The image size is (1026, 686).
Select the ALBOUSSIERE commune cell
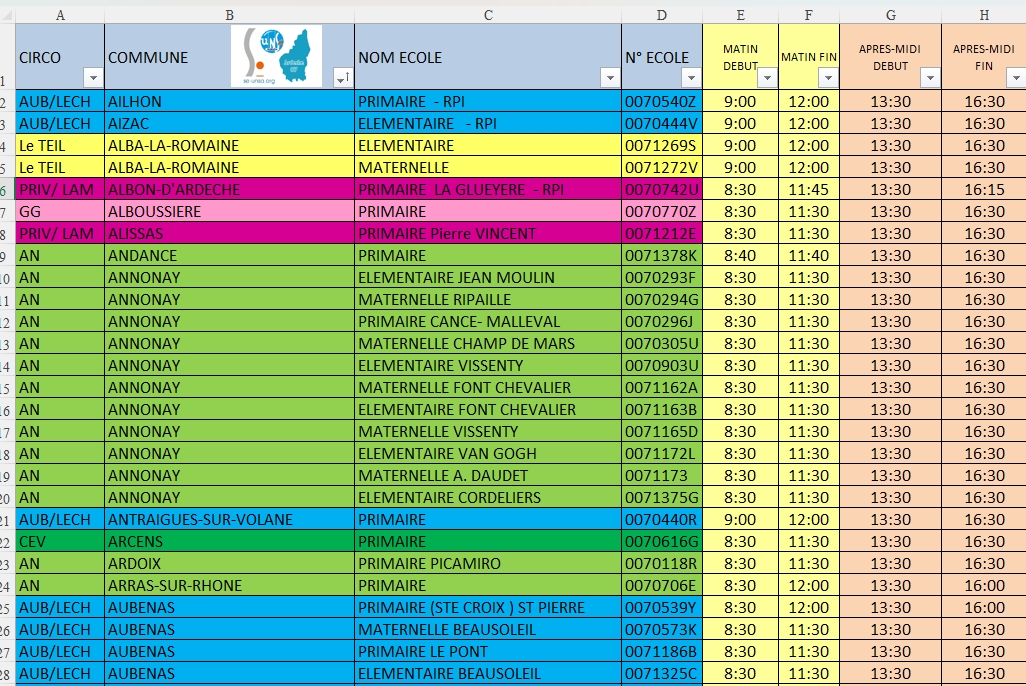tap(228, 212)
